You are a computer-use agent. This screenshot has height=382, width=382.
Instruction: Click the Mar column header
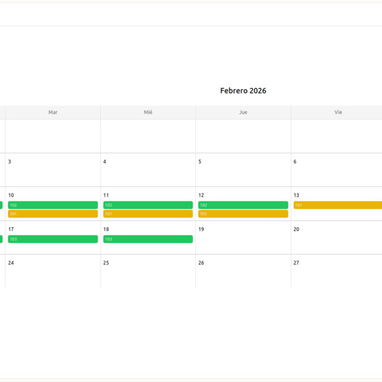[53, 112]
